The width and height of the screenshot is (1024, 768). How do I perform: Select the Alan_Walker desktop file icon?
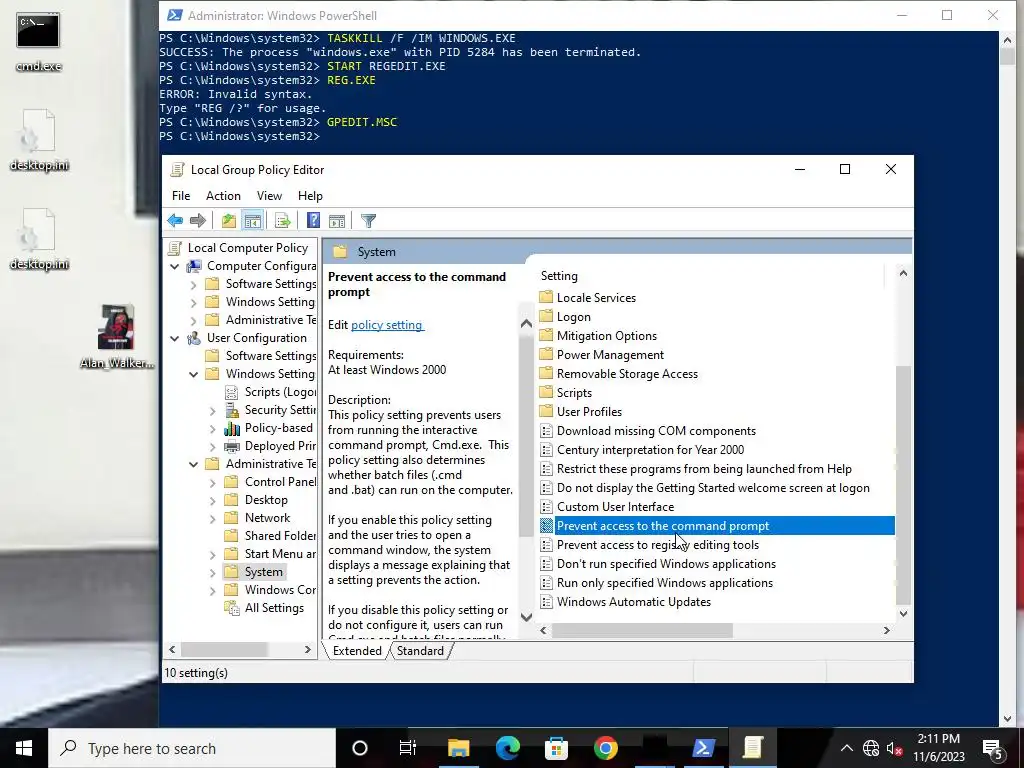[x=117, y=336]
